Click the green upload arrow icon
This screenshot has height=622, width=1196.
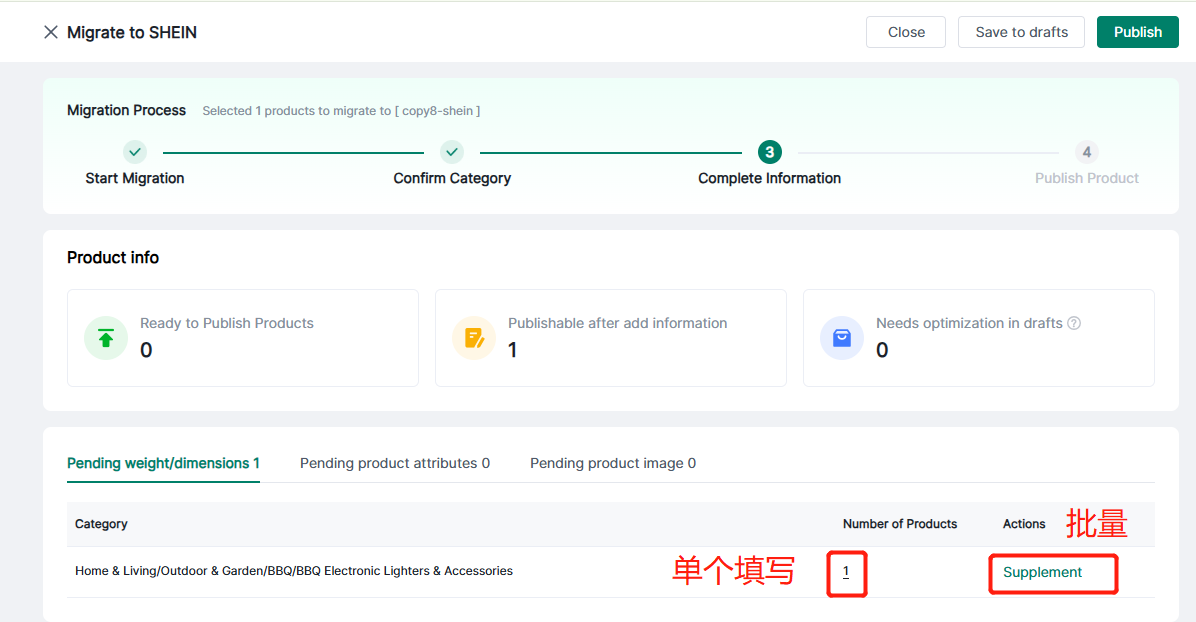106,338
